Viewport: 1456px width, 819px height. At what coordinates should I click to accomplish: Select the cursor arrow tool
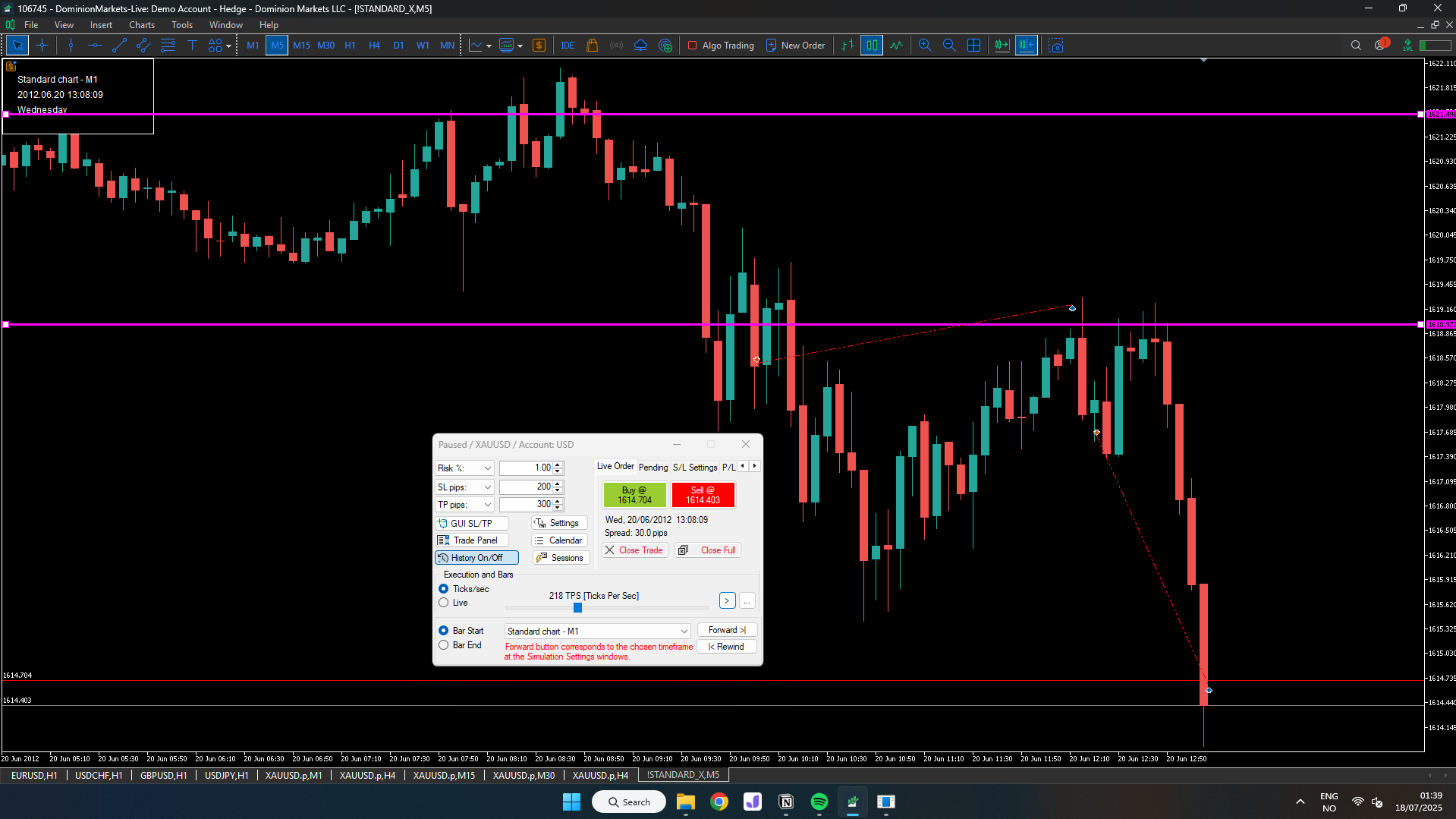17,46
